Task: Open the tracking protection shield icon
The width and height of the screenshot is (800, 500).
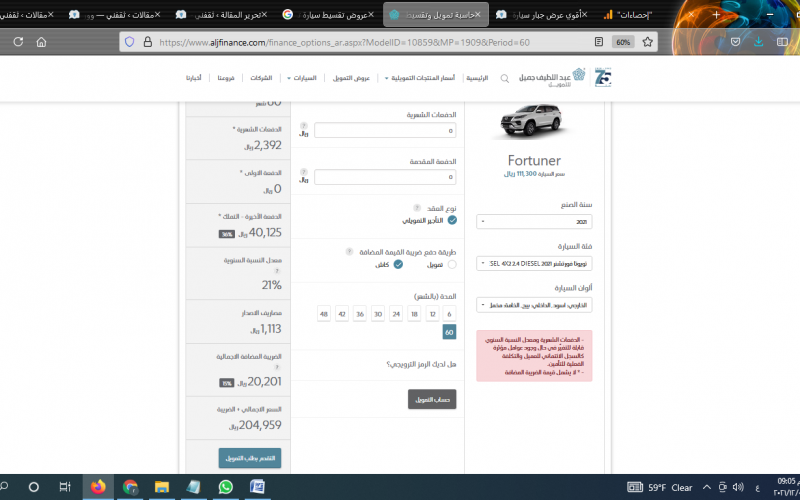Action: [130, 42]
